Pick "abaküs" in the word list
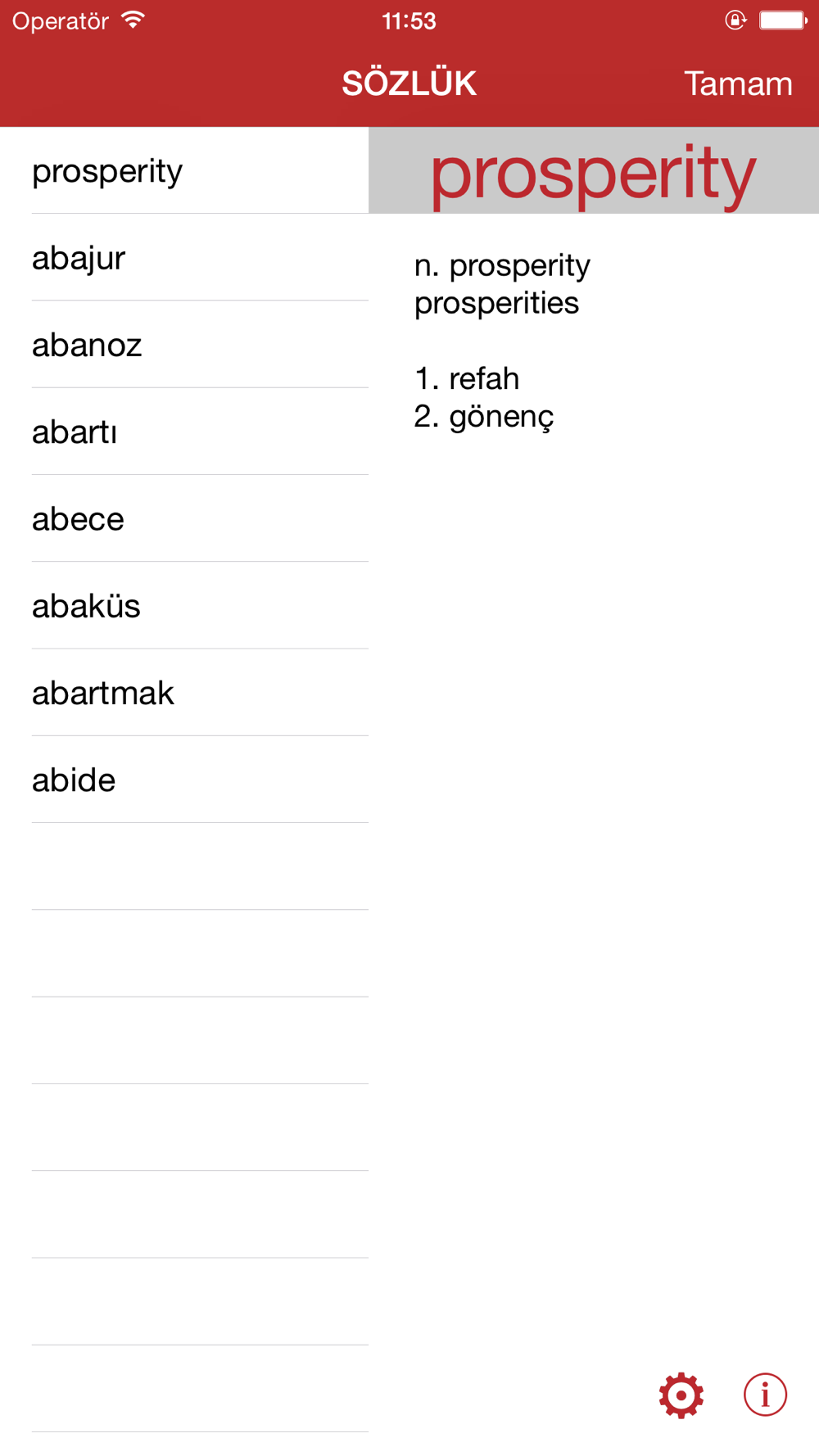The width and height of the screenshot is (819, 1456). coord(86,606)
